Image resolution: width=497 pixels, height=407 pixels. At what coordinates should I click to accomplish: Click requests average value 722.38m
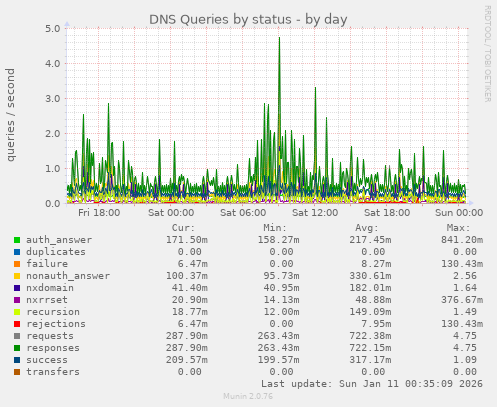point(370,336)
